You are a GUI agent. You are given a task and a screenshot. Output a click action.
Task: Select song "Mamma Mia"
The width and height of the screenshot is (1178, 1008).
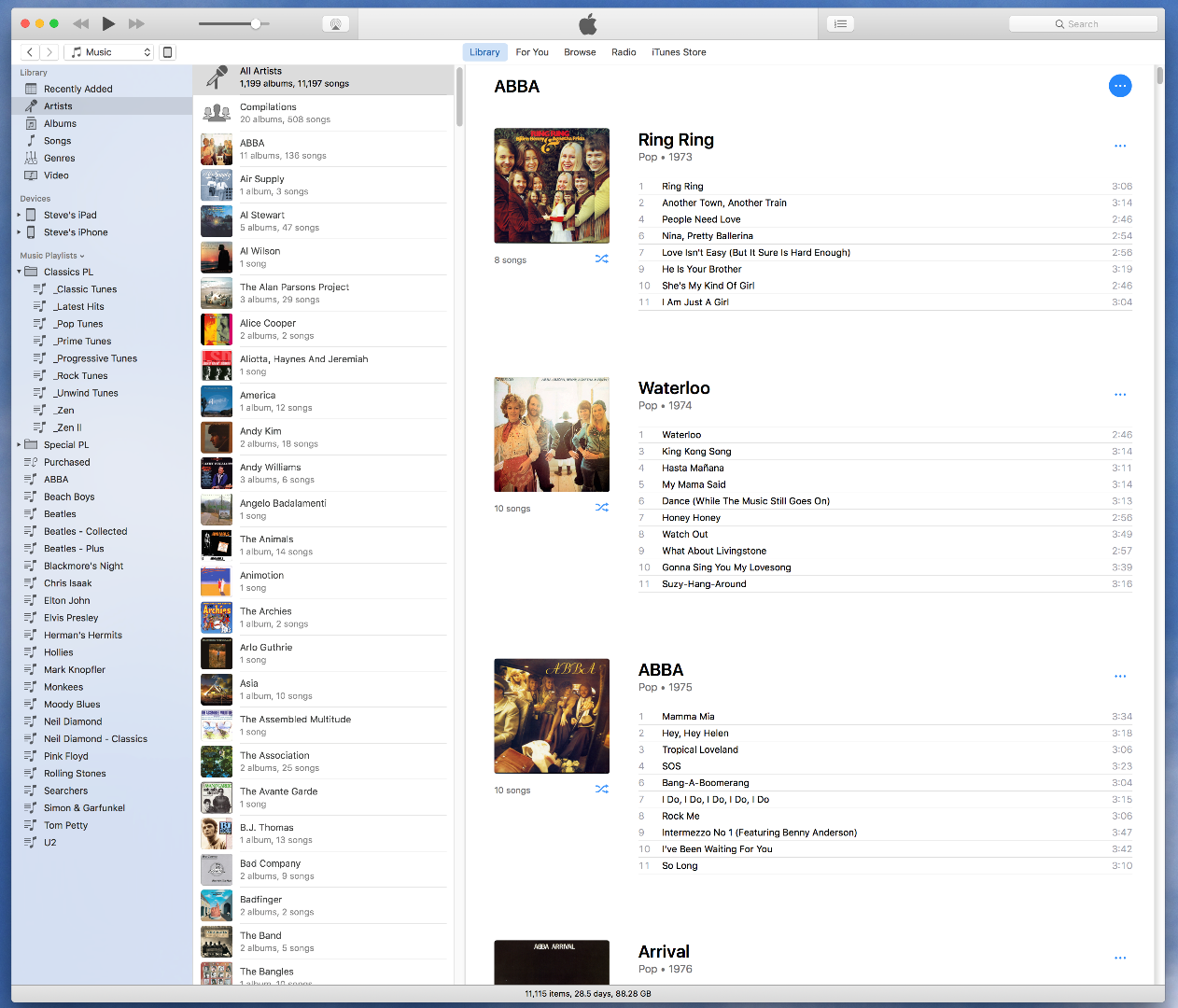pyautogui.click(x=885, y=717)
